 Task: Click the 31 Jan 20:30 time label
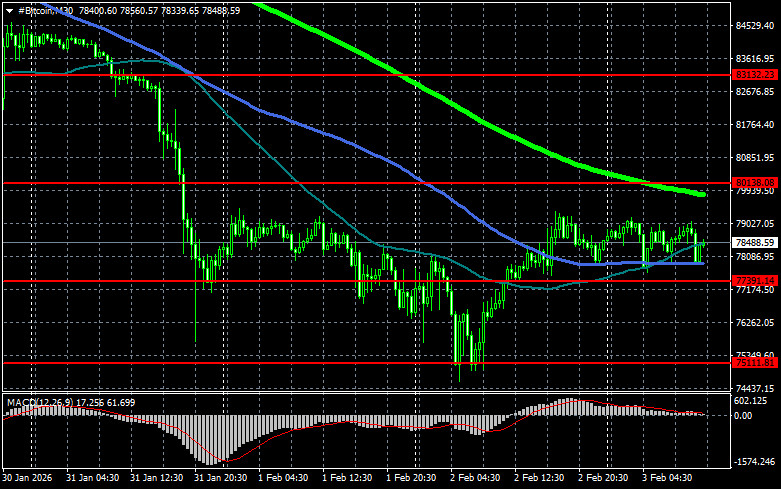(x=221, y=478)
